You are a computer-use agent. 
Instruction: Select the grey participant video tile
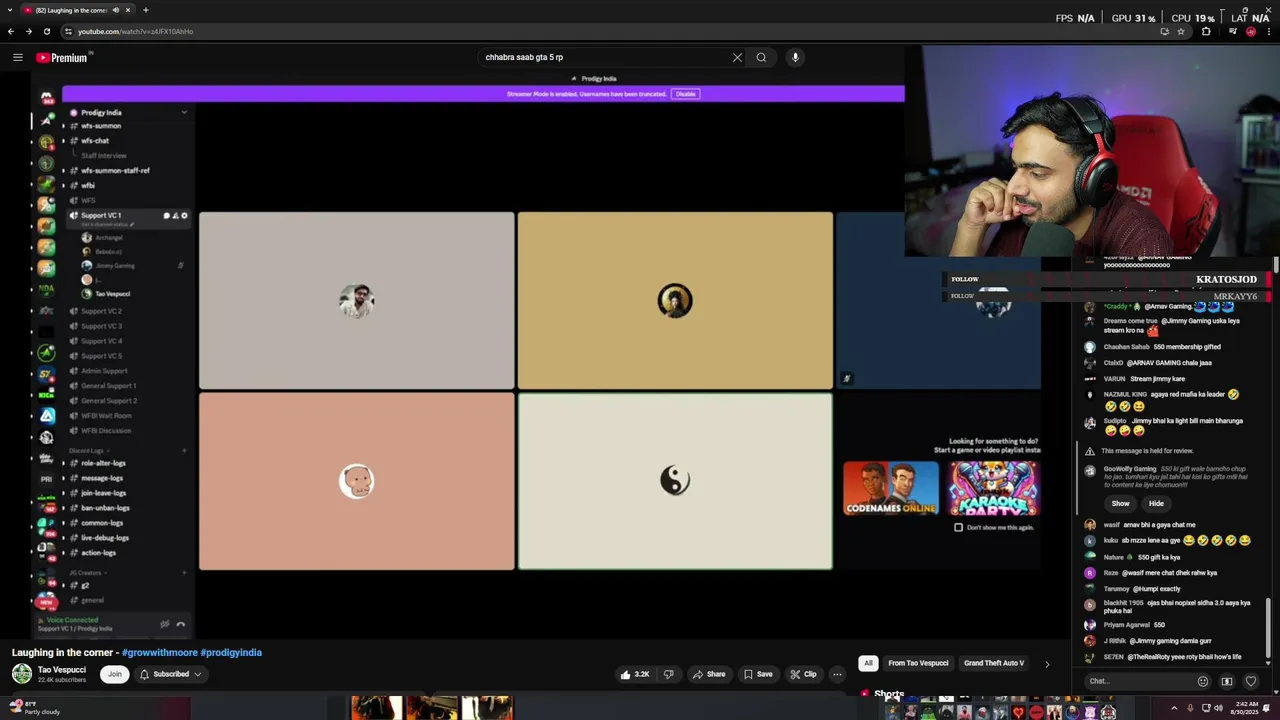pos(356,300)
